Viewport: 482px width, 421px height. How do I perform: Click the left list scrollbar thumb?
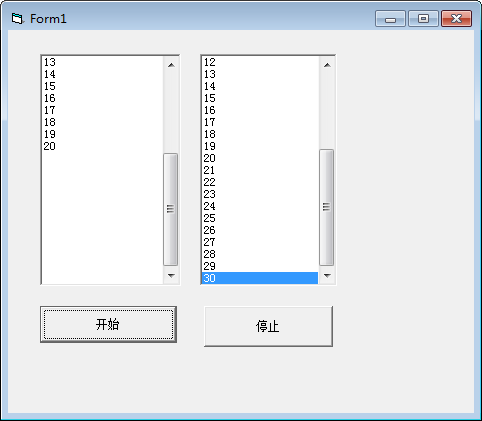[171, 209]
